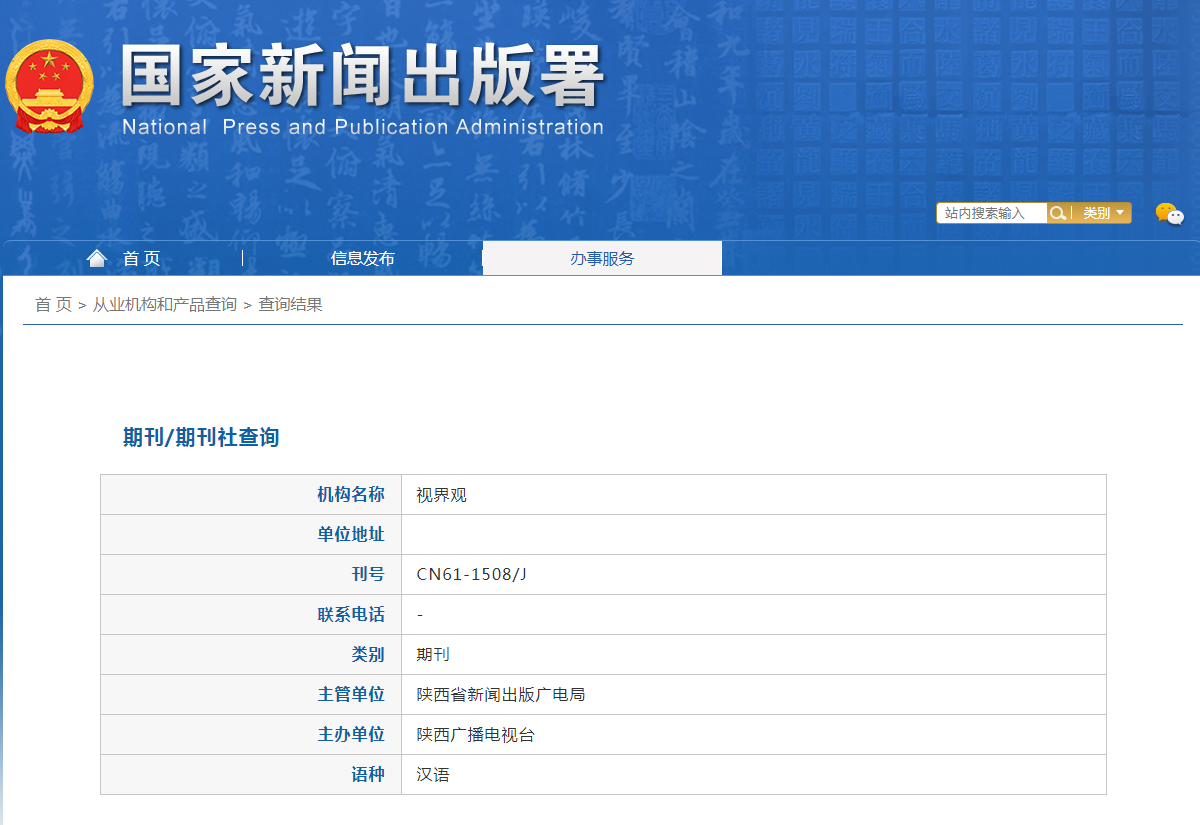
Task: Click the 汉语 language value cell
Action: [x=433, y=775]
